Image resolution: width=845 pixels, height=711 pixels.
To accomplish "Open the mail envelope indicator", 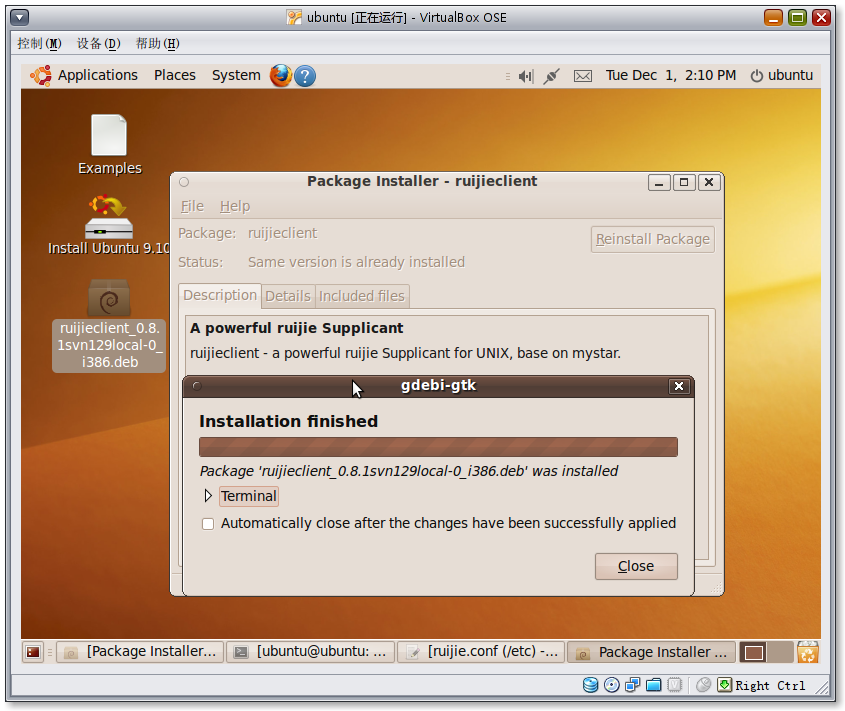I will click(x=583, y=76).
